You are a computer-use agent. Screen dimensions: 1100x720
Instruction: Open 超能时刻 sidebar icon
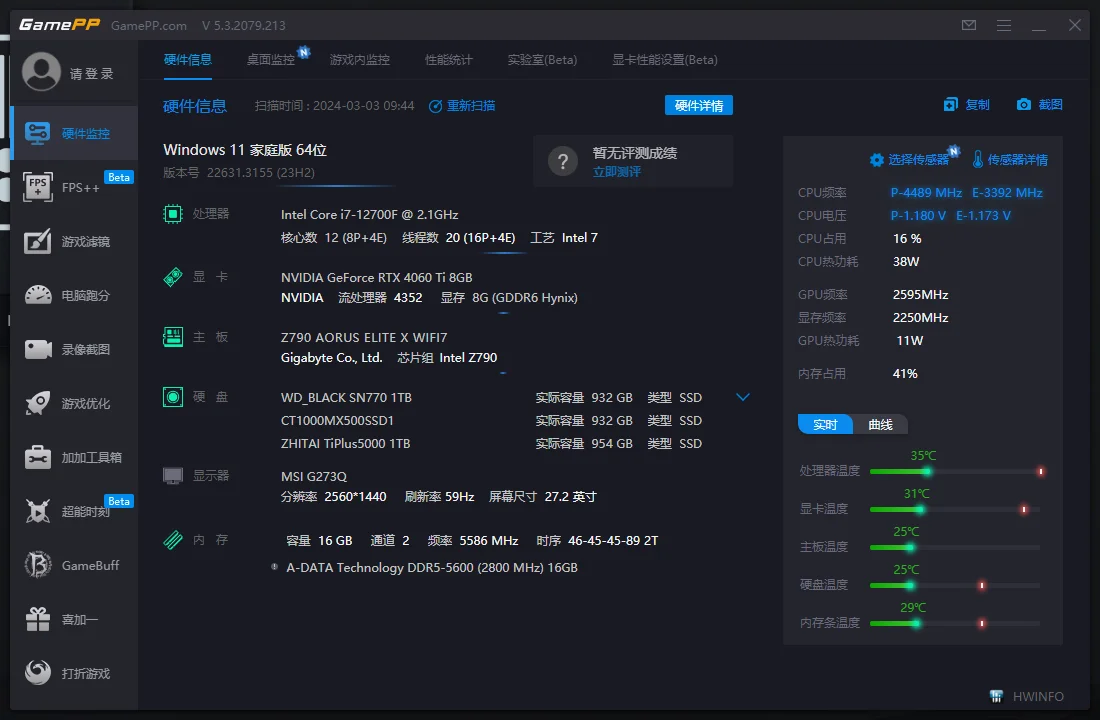pyautogui.click(x=38, y=511)
